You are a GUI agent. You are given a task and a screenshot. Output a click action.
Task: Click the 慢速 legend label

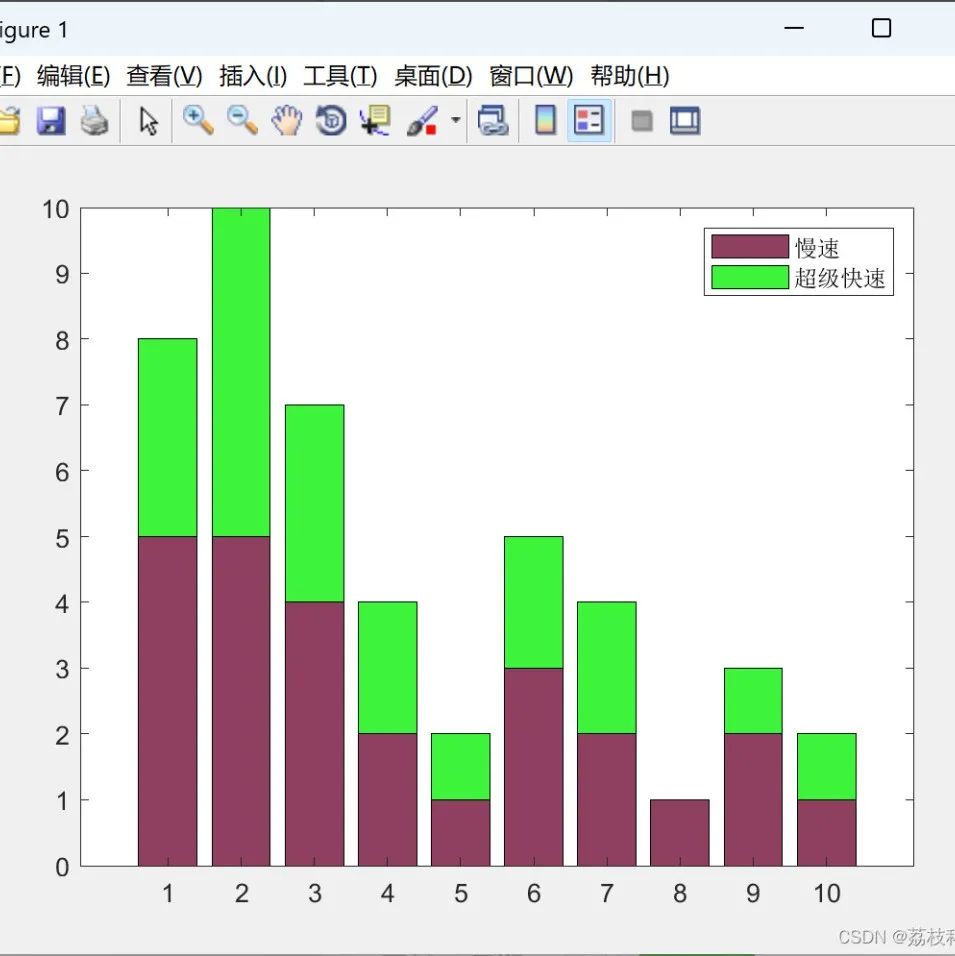point(817,248)
